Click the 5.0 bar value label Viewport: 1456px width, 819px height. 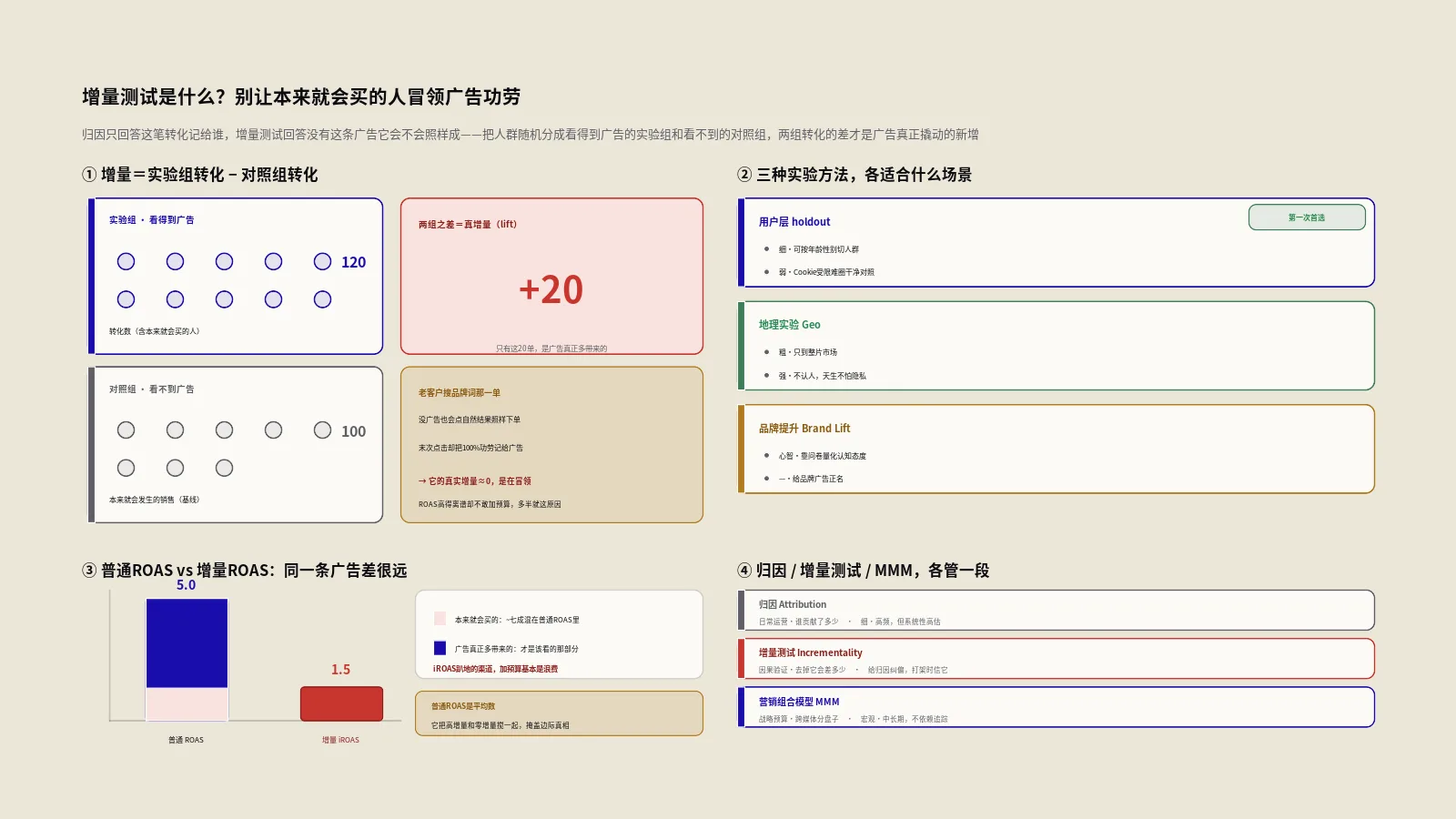coord(187,585)
